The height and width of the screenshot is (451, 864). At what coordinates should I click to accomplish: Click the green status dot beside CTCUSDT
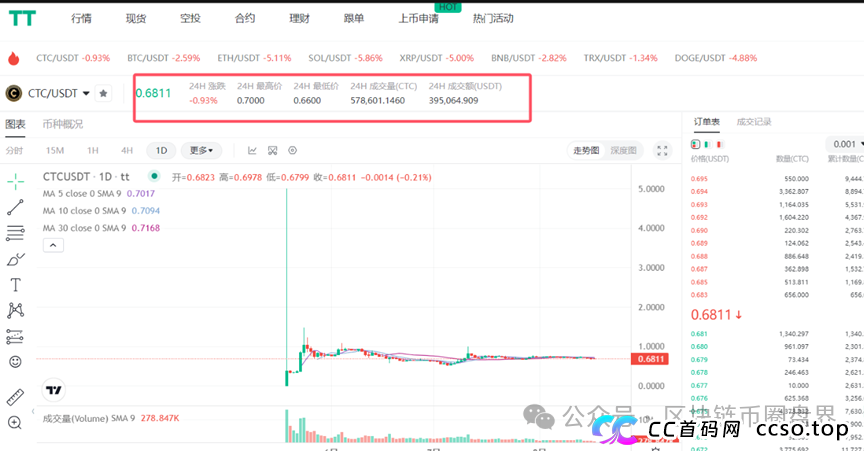coord(154,176)
